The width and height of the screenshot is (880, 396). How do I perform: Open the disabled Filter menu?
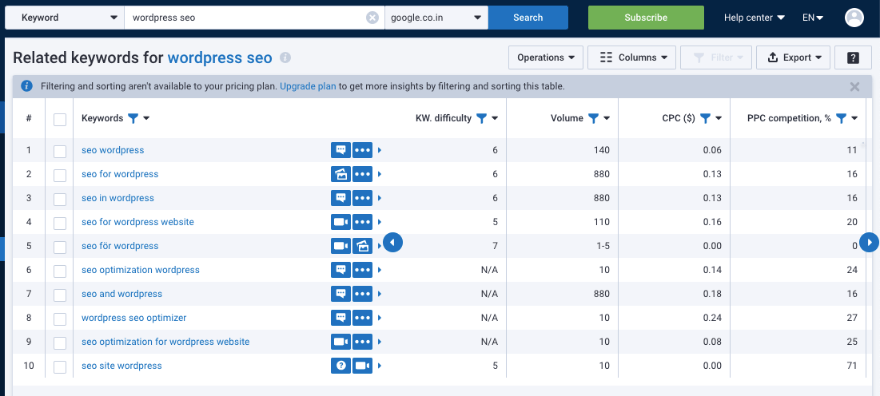pyautogui.click(x=716, y=58)
